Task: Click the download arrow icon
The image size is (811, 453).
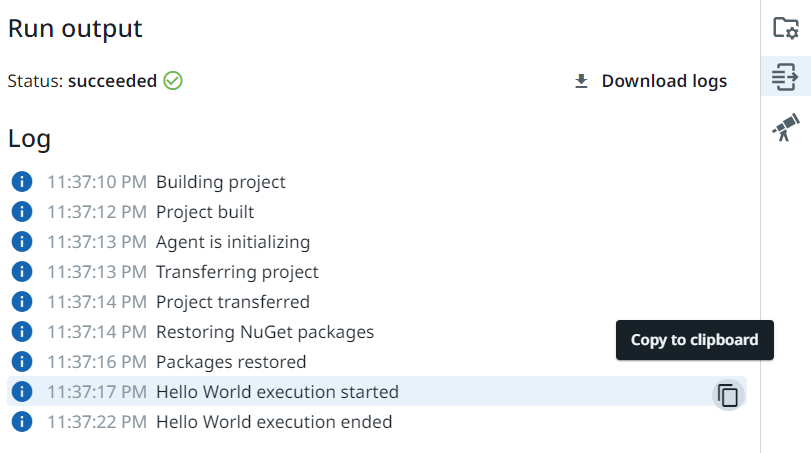Action: click(x=581, y=81)
